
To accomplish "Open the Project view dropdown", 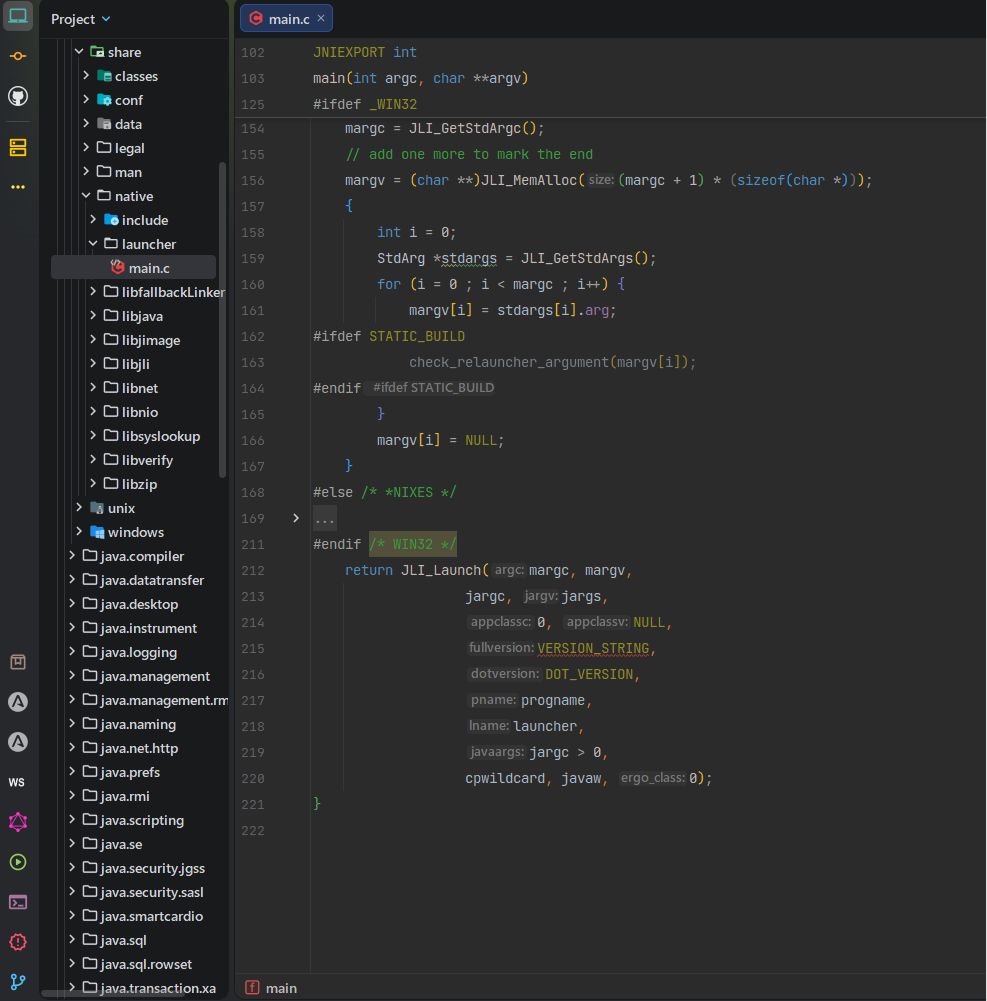I will click(x=81, y=19).
